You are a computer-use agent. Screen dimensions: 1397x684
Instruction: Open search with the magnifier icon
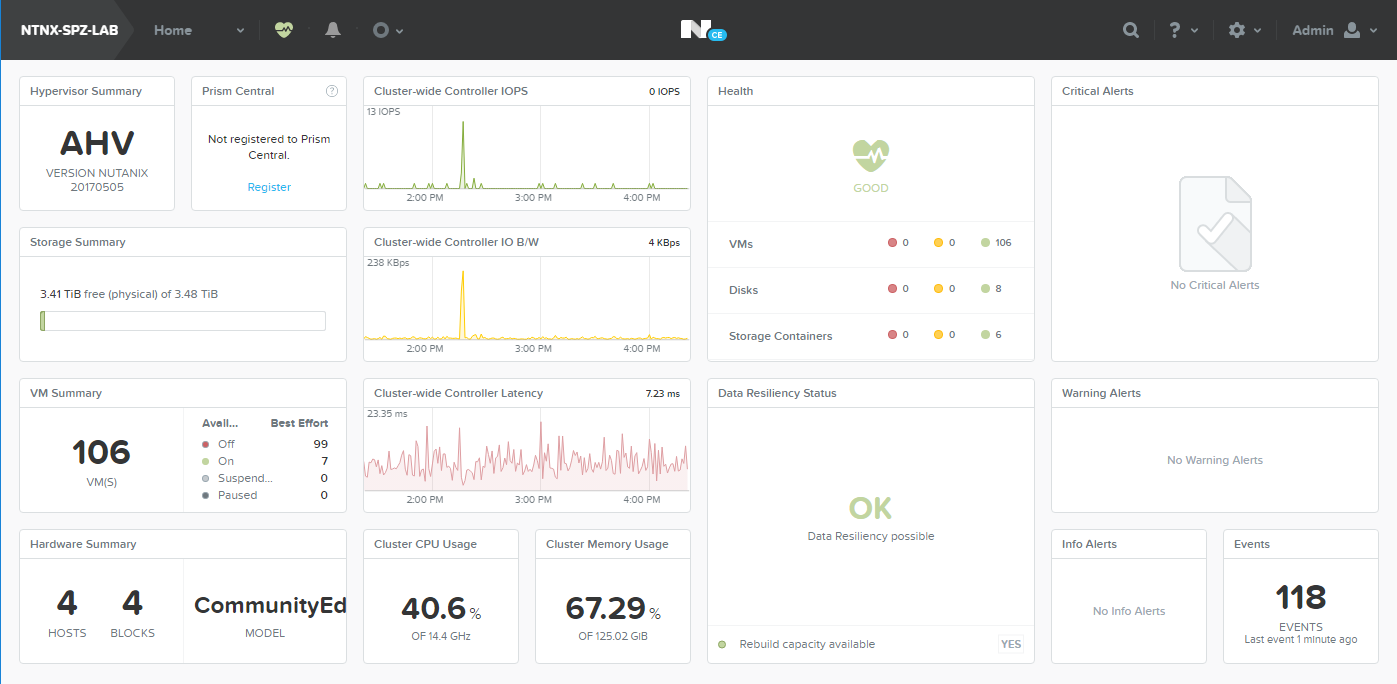click(1130, 30)
